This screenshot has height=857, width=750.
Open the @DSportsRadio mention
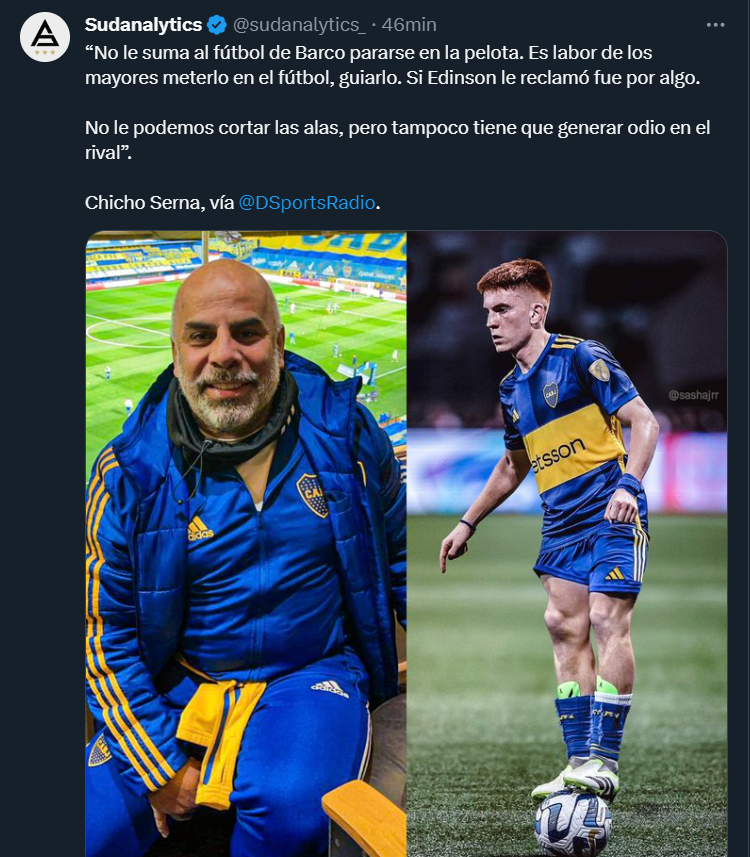coord(307,202)
